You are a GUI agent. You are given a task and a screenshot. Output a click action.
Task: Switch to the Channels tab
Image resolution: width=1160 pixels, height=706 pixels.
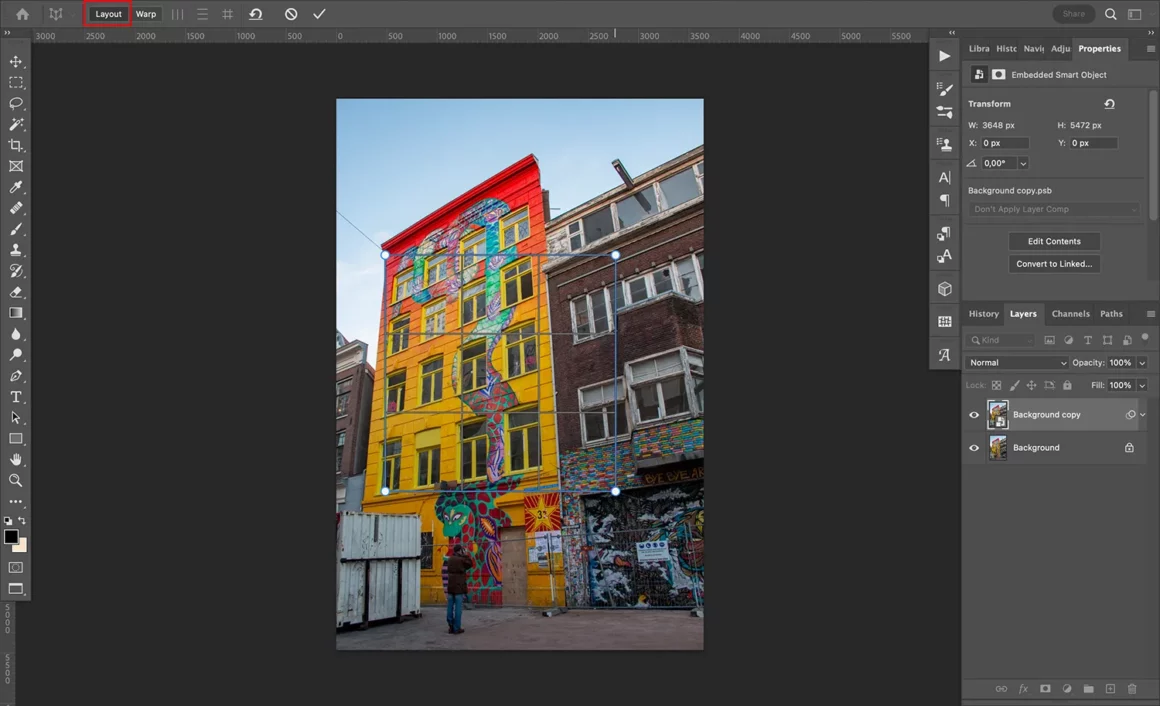pos(1070,314)
